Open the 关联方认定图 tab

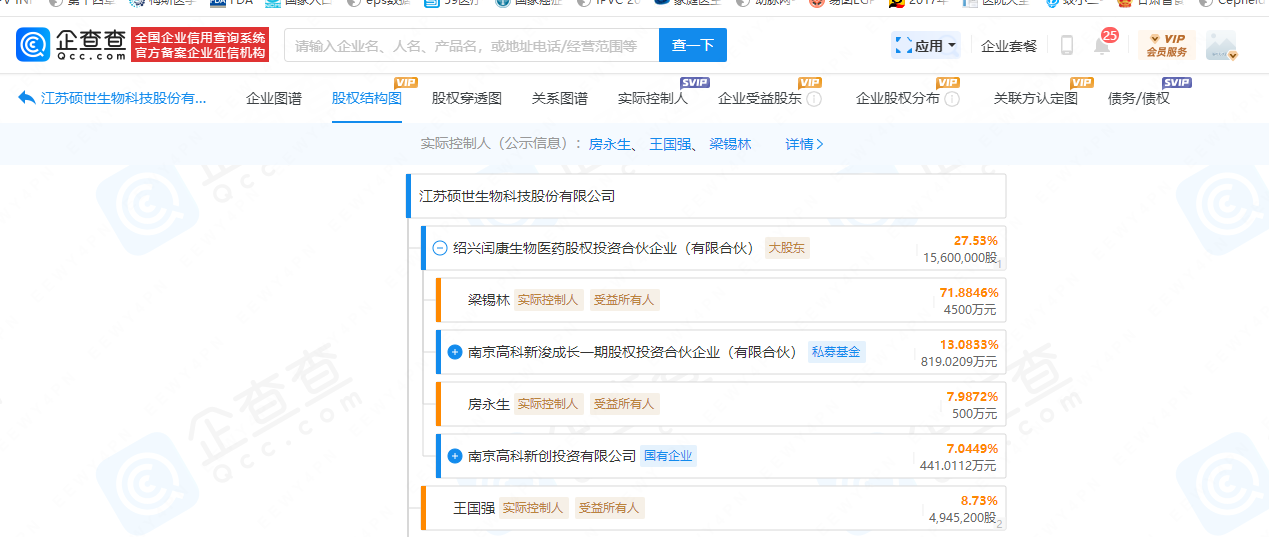click(1035, 98)
